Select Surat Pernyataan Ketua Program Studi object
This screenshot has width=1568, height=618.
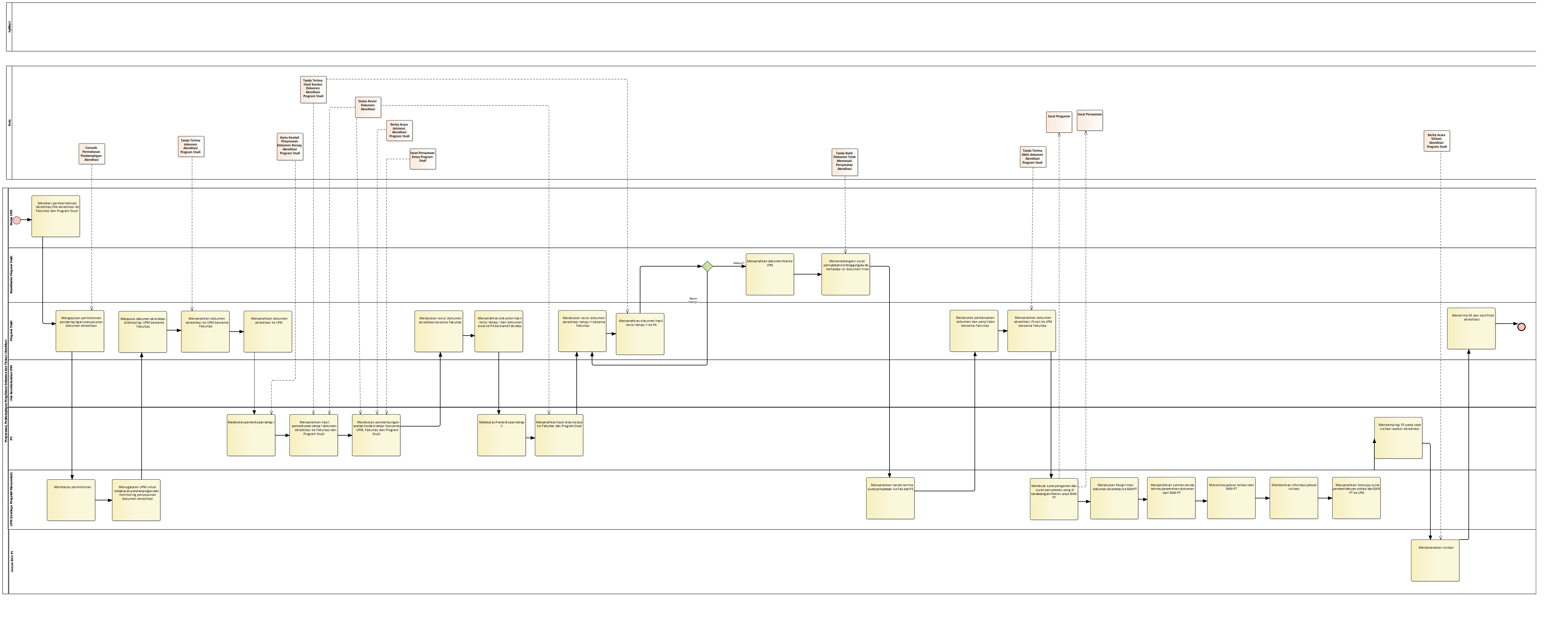tap(423, 159)
